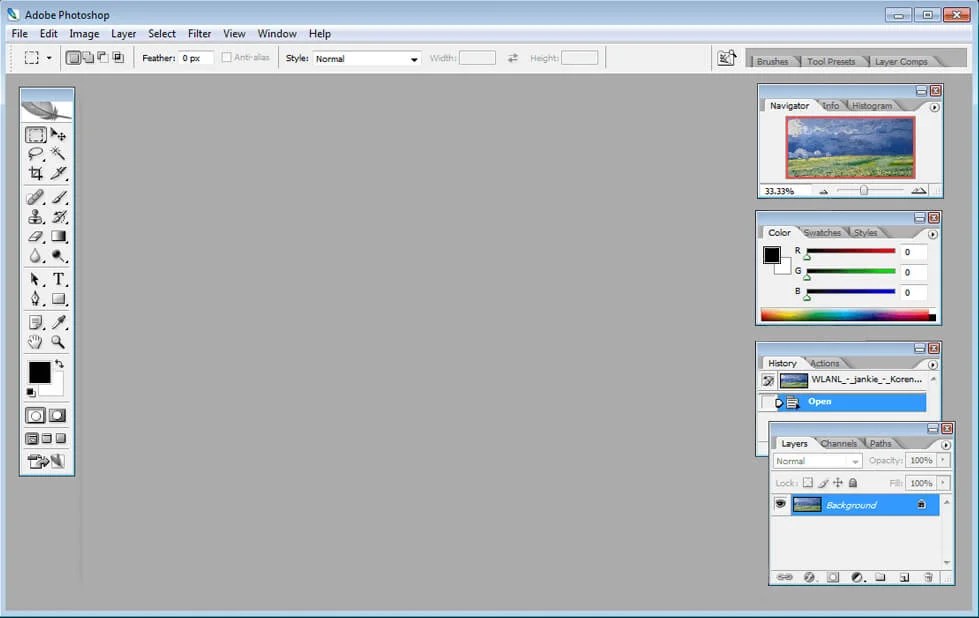
Task: Click the Create new layer icon
Action: (904, 576)
